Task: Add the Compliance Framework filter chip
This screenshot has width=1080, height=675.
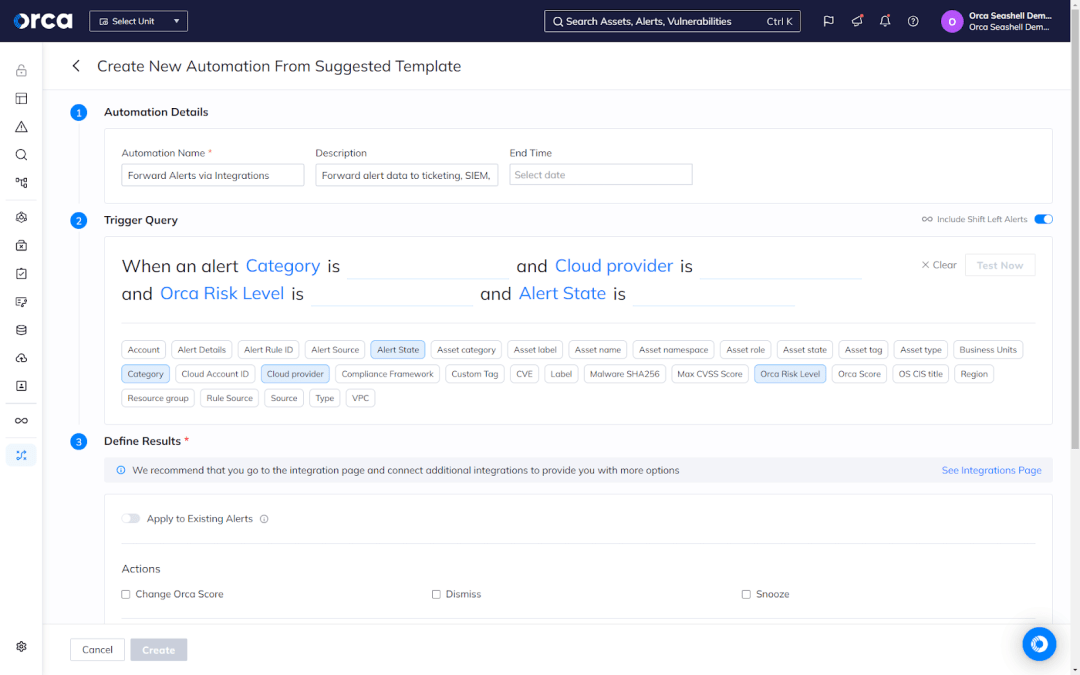Action: pyautogui.click(x=387, y=374)
